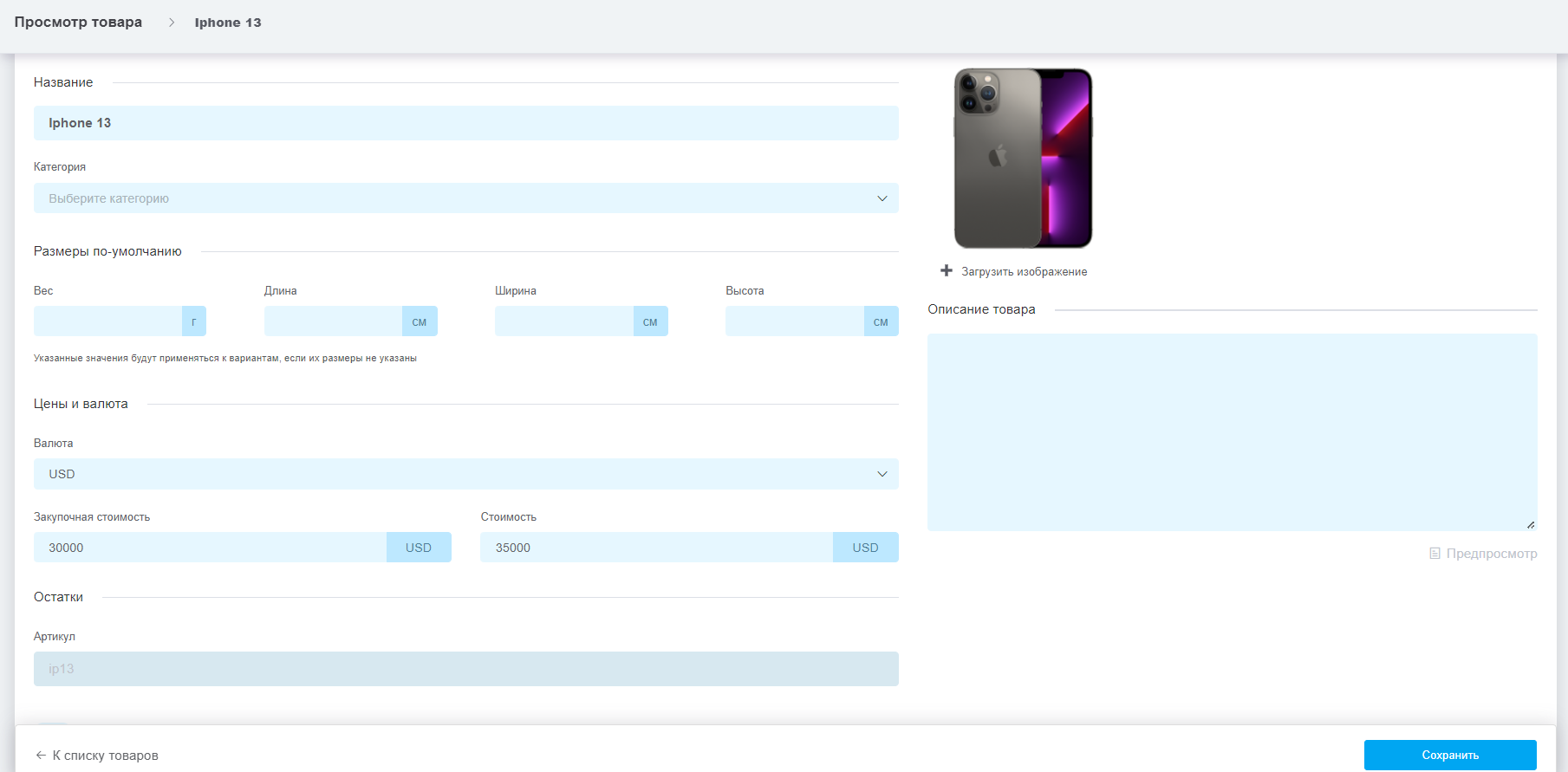Focus the product name field 'Iphone 13'
This screenshot has height=772, width=1568.
[466, 123]
